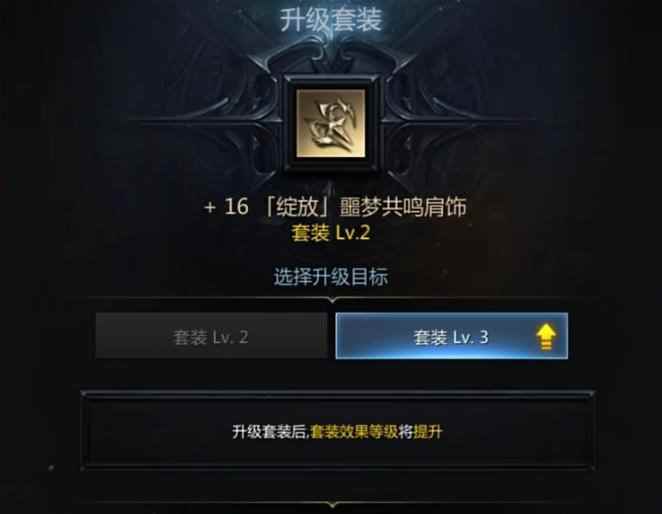Click the top border of the description panel
This screenshot has height=514, width=662.
click(338, 394)
